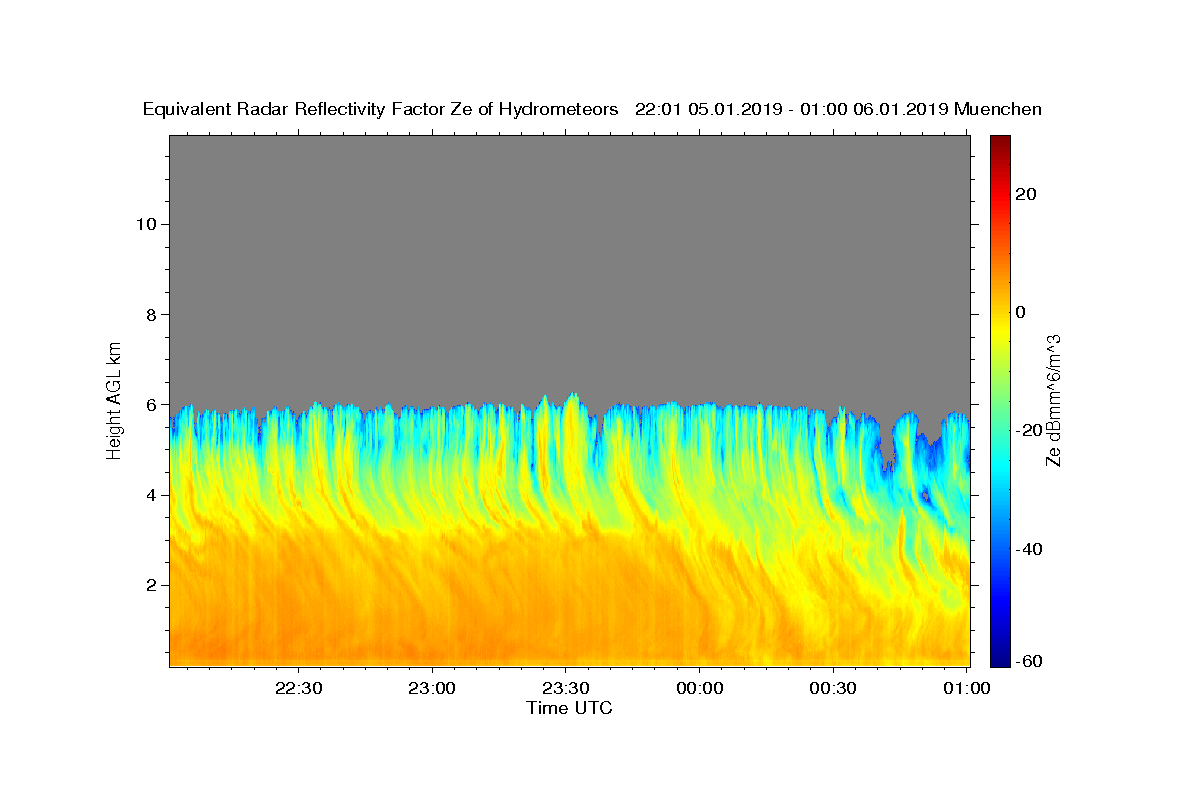Click the 00:30 time axis label

833,688
